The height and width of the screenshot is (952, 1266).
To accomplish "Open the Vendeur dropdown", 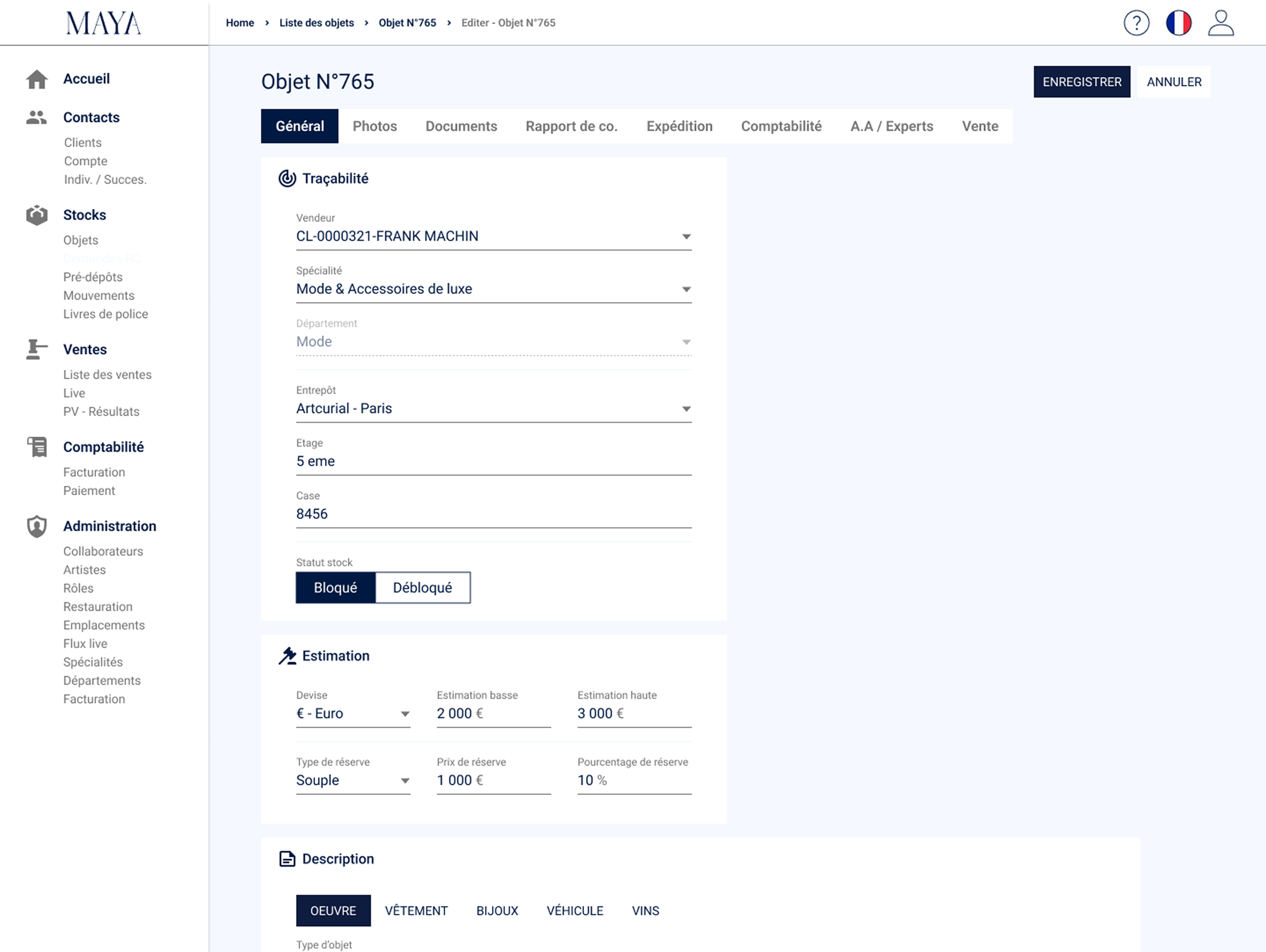I will (x=493, y=236).
